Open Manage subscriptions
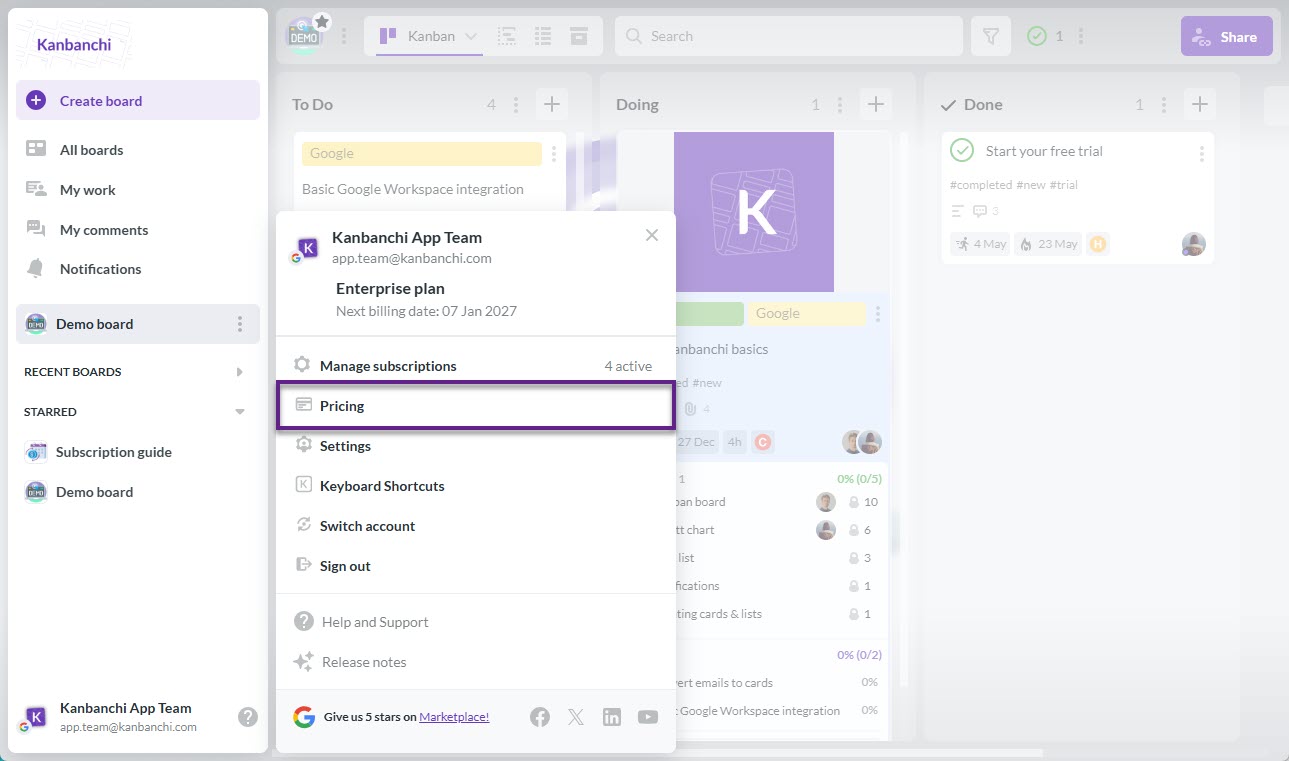The height and width of the screenshot is (761, 1289). tap(476, 366)
